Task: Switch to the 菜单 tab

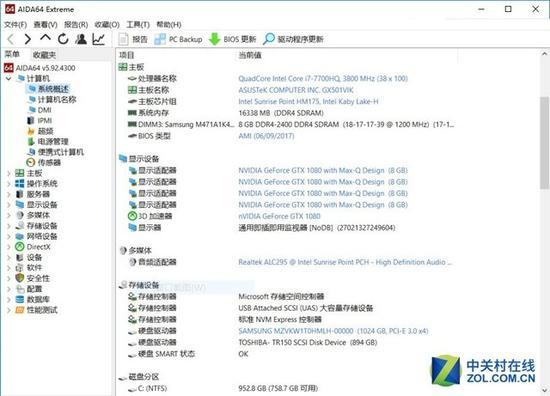Action: [12, 54]
